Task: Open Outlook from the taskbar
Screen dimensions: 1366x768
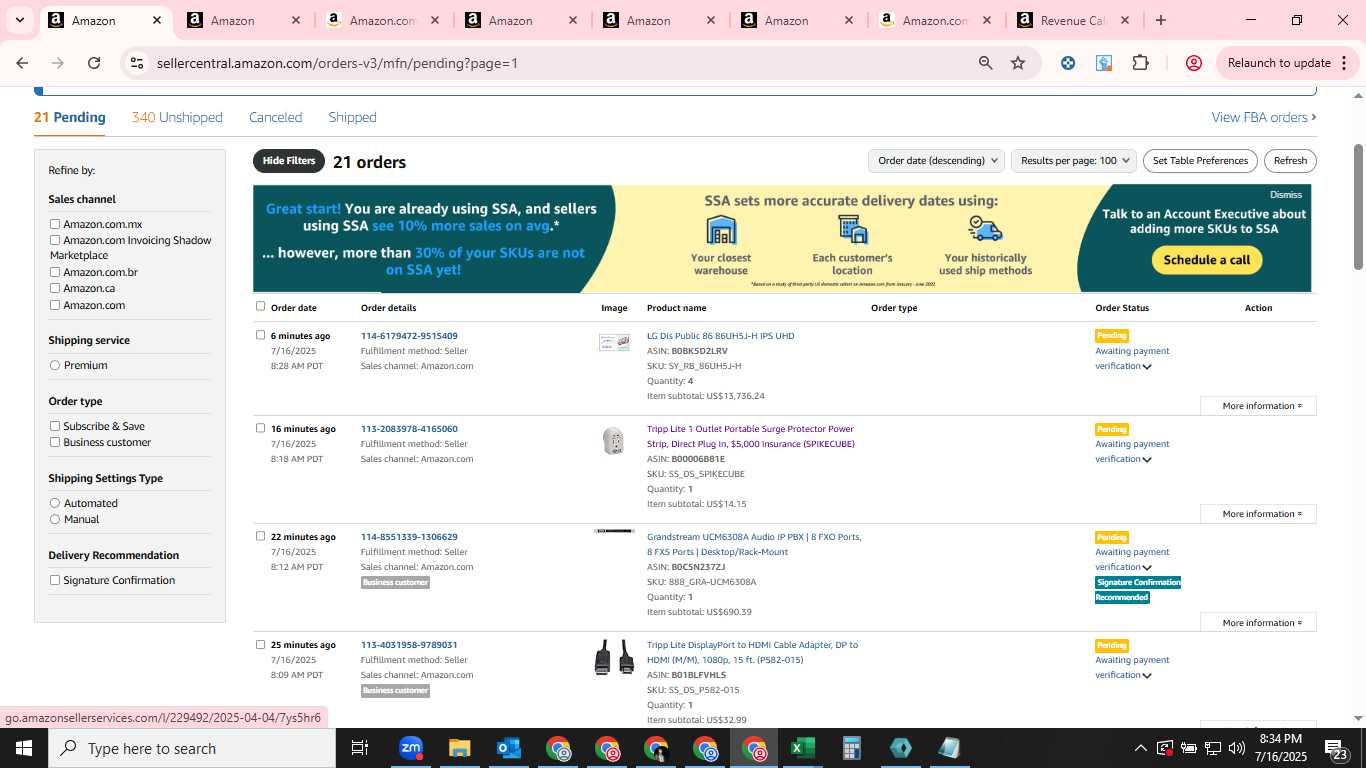Action: point(508,748)
